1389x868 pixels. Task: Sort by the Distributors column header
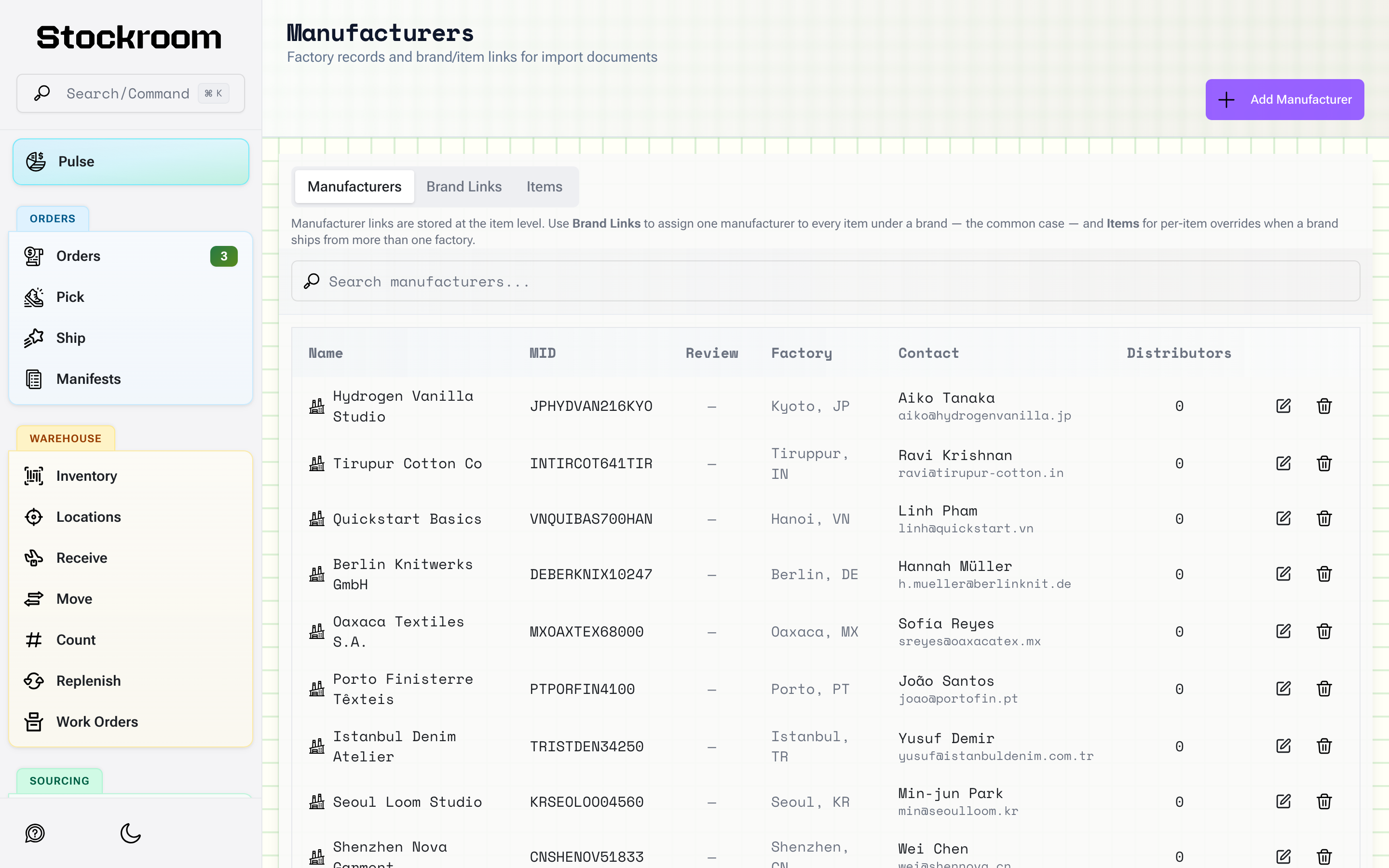tap(1179, 353)
